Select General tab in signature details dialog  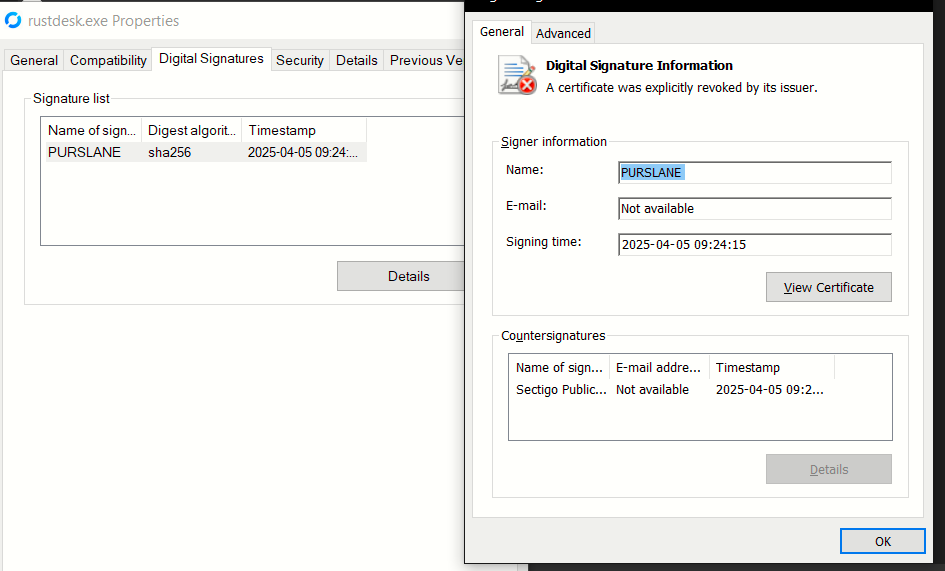(x=502, y=32)
